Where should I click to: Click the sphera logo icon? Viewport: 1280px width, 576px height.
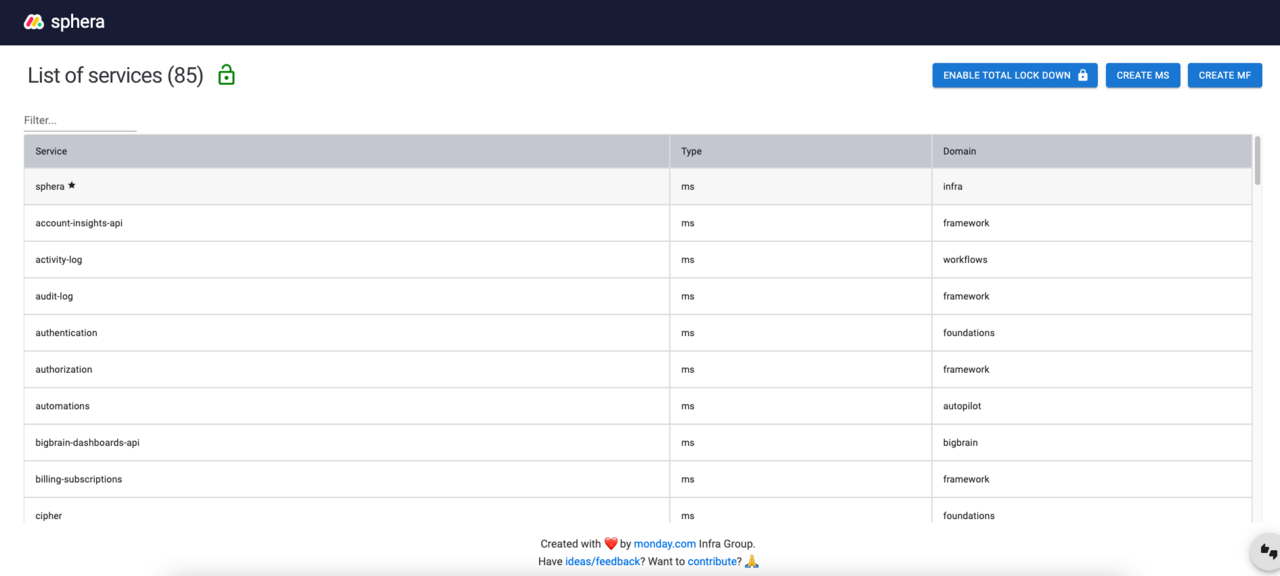click(34, 22)
